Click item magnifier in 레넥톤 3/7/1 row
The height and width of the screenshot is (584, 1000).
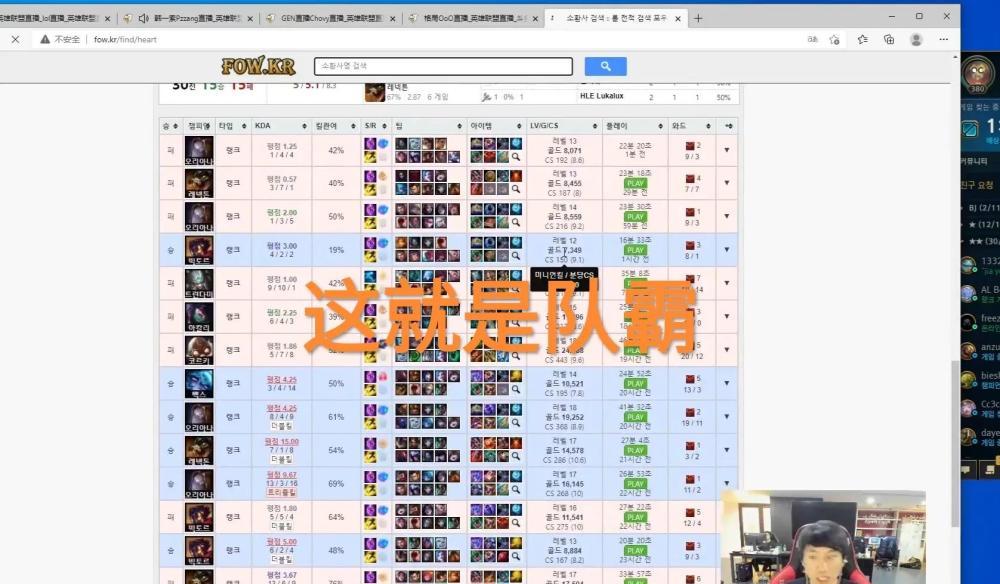515,189
